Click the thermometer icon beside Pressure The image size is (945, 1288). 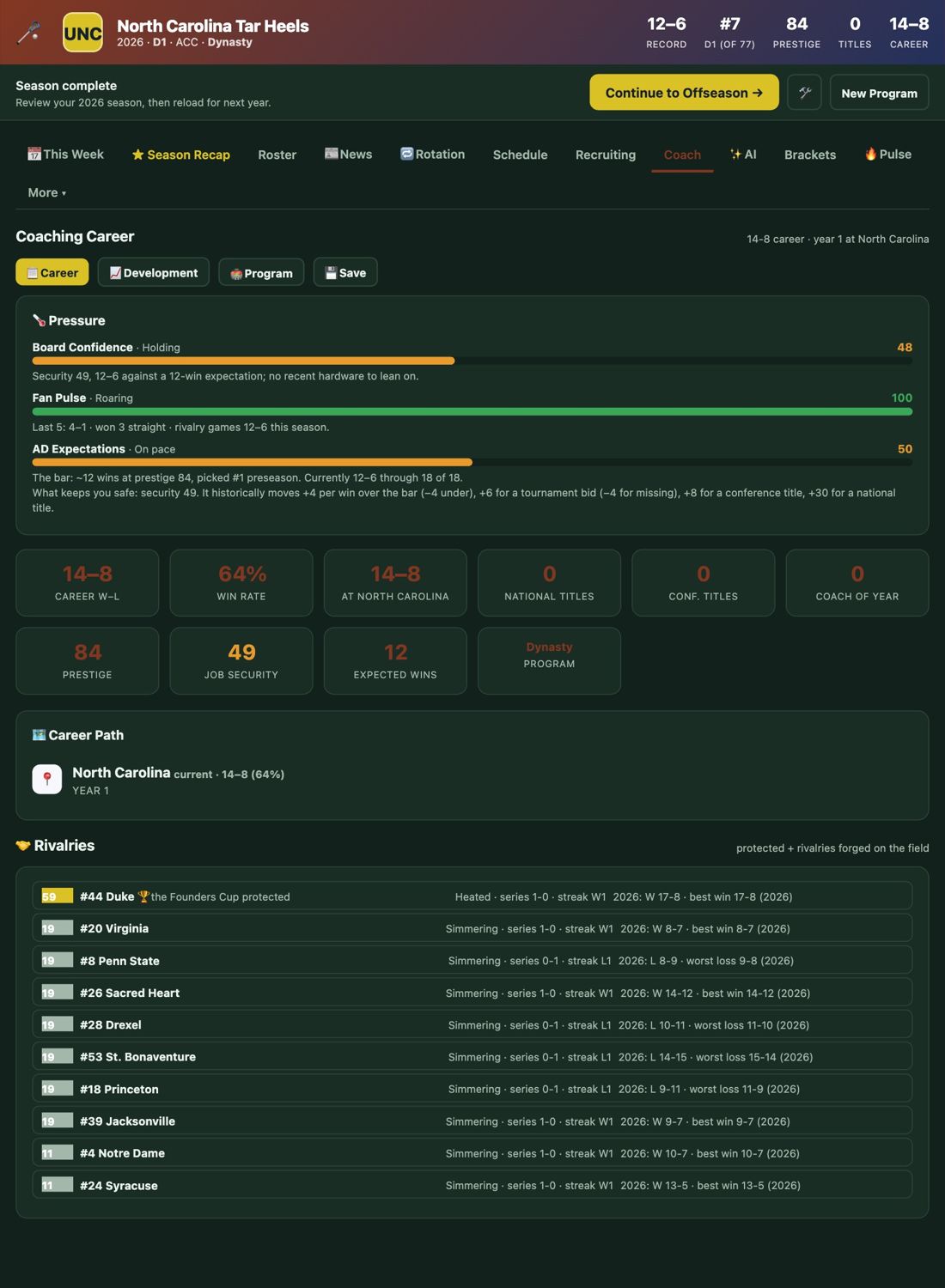coord(39,320)
